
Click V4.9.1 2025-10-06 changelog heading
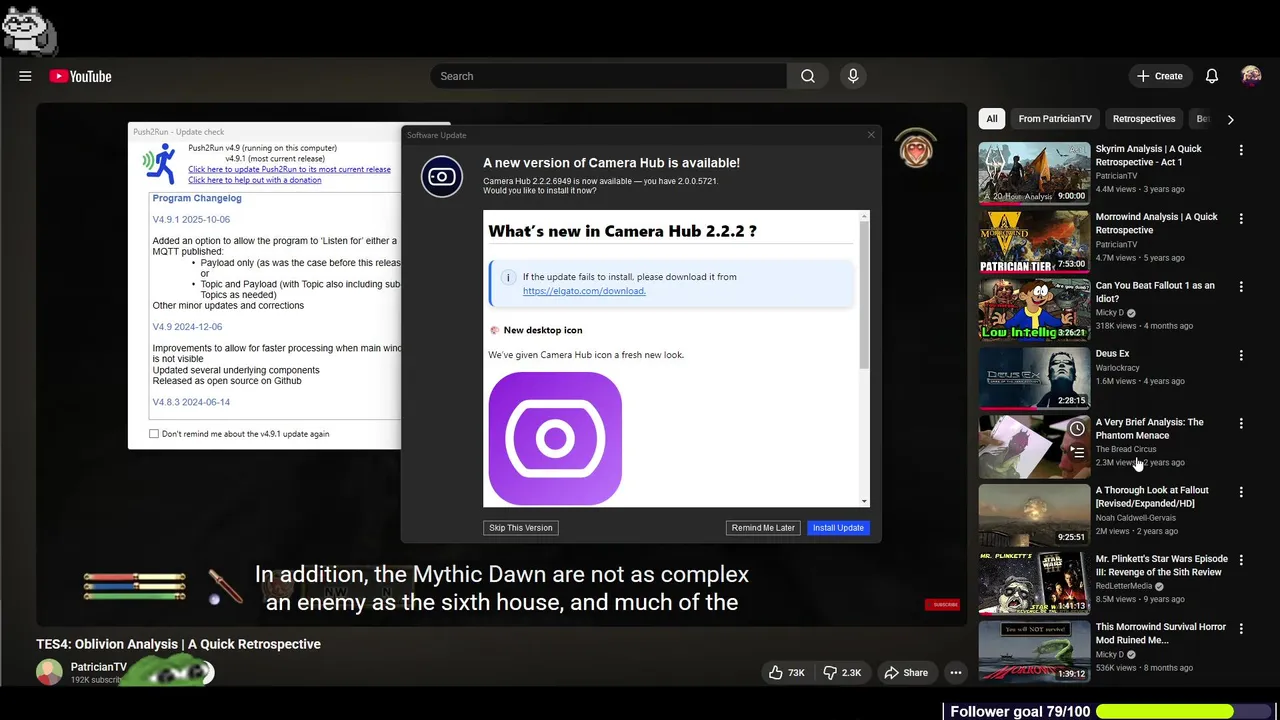pyautogui.click(x=191, y=219)
